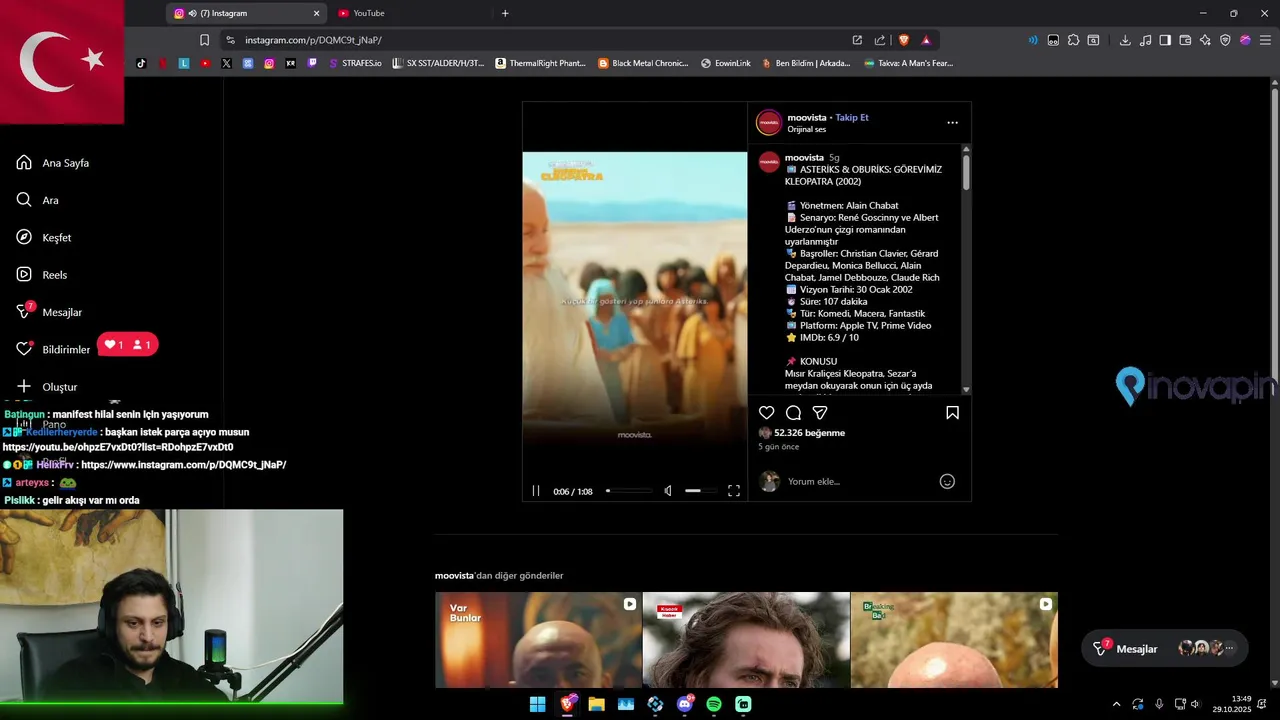This screenshot has width=1280, height=720.
Task: Seek on the video progress bar
Action: pos(629,491)
